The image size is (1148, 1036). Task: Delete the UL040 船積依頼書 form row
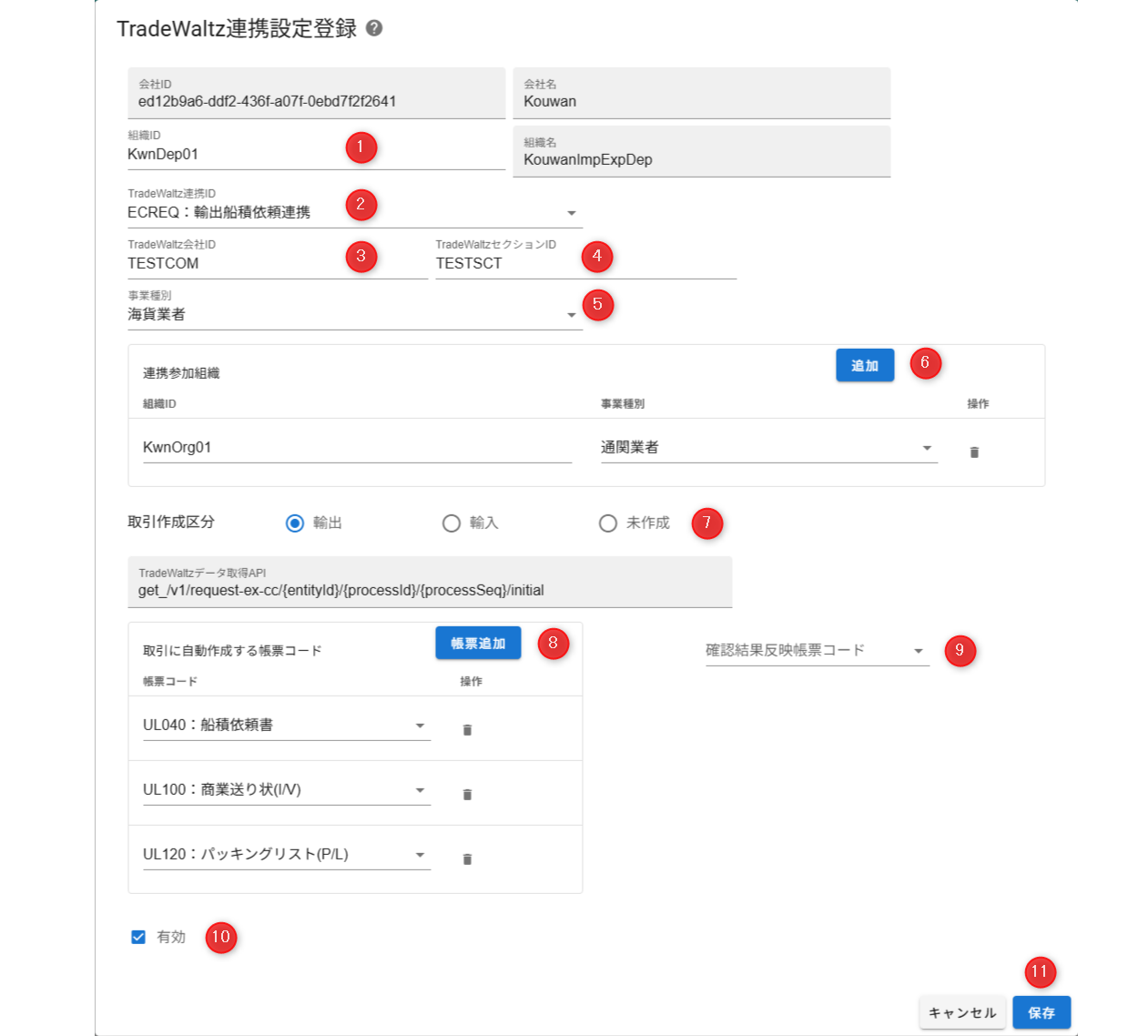tap(467, 730)
